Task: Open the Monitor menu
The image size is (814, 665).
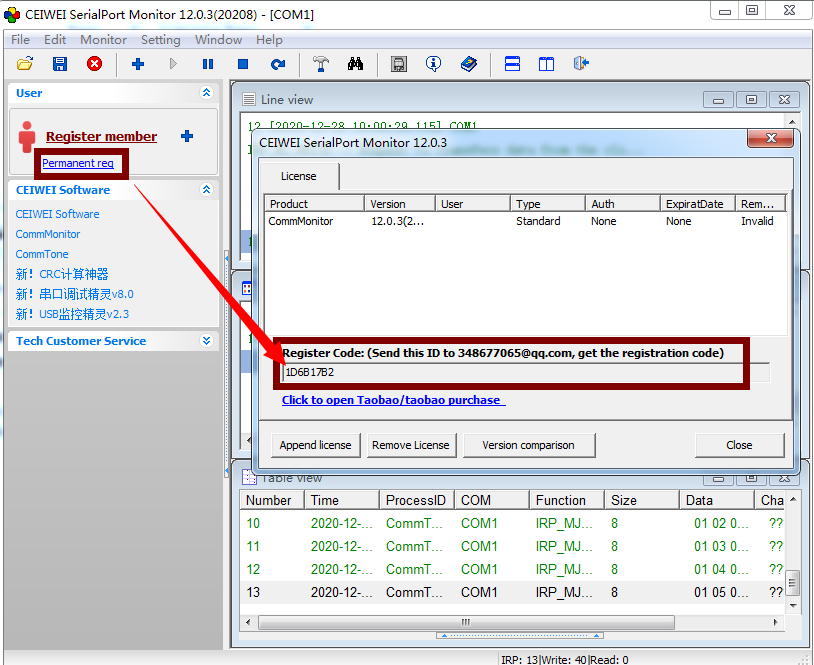Action: [103, 39]
